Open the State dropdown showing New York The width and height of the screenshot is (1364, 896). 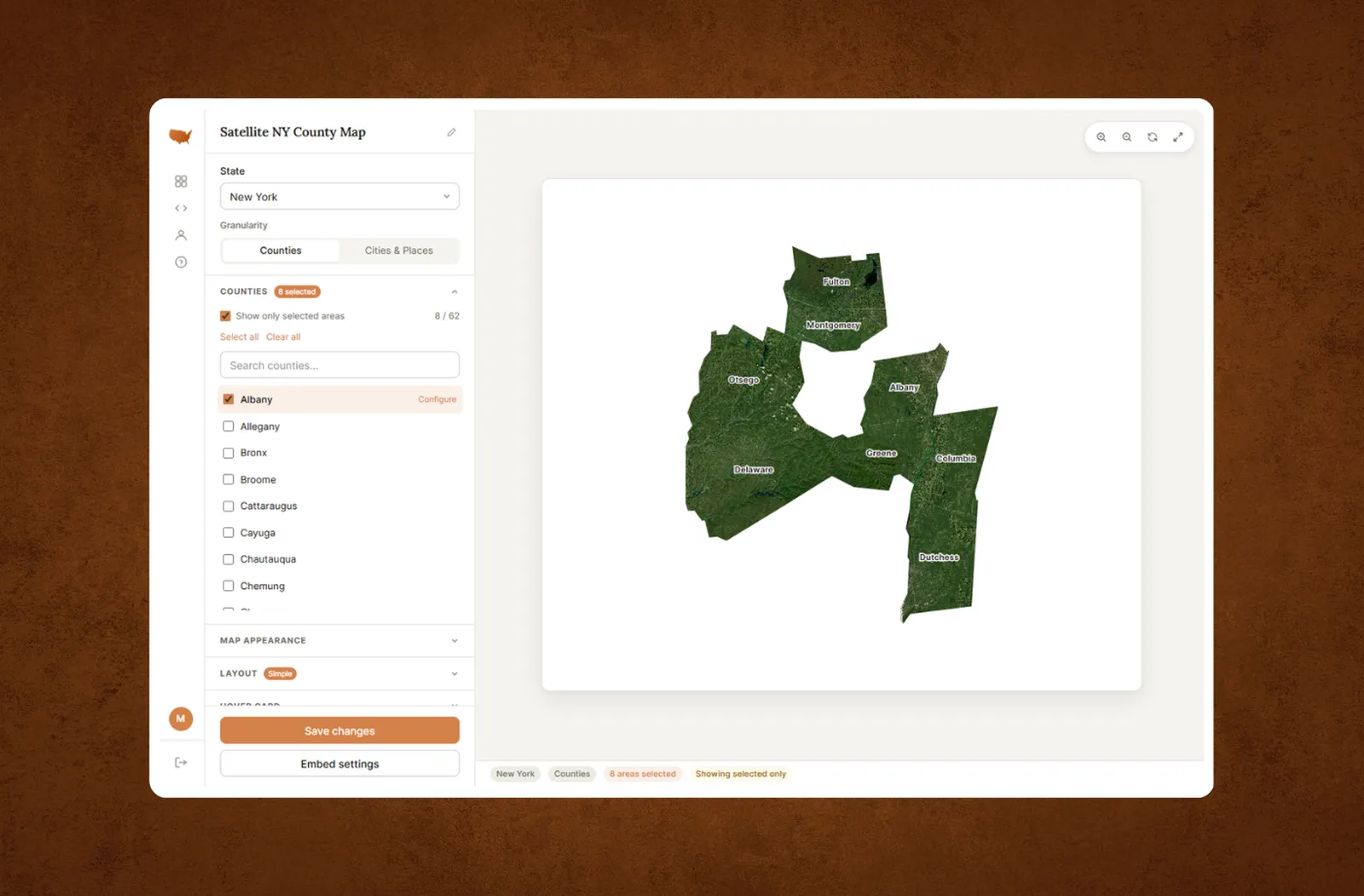(339, 197)
